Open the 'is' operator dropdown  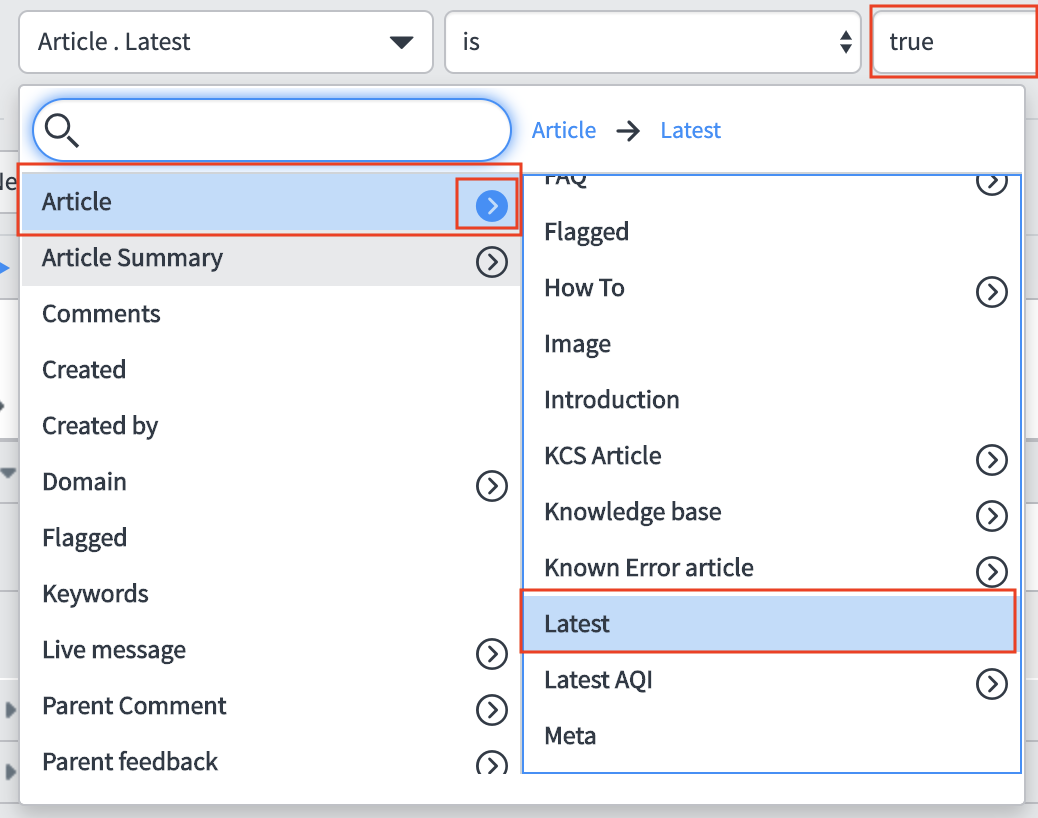coord(652,42)
